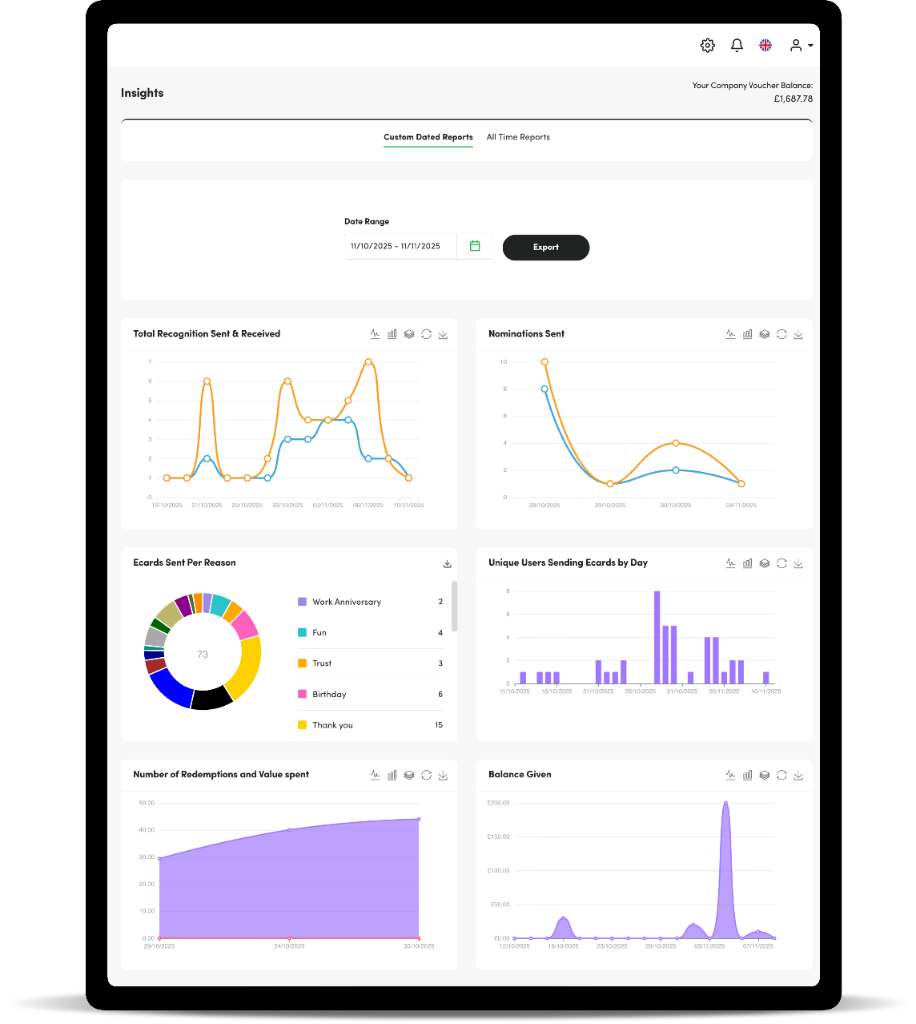Refresh the Balance Given chart
The image size is (916, 1024).
pyautogui.click(x=781, y=775)
